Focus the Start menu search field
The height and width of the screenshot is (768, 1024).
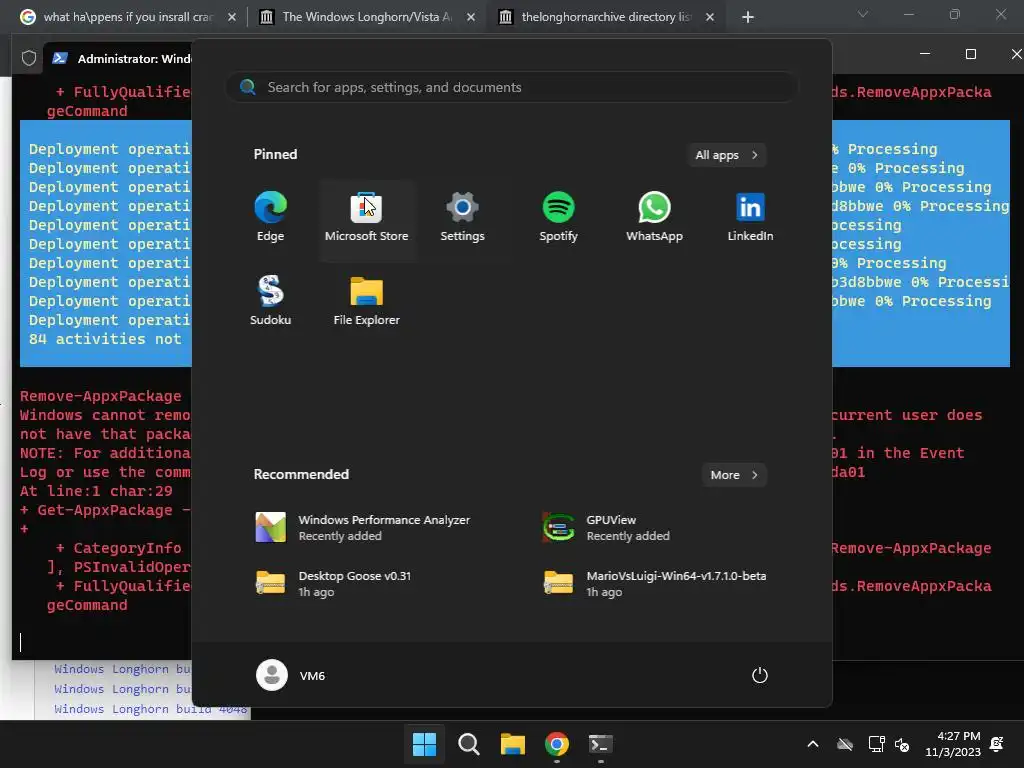(512, 87)
